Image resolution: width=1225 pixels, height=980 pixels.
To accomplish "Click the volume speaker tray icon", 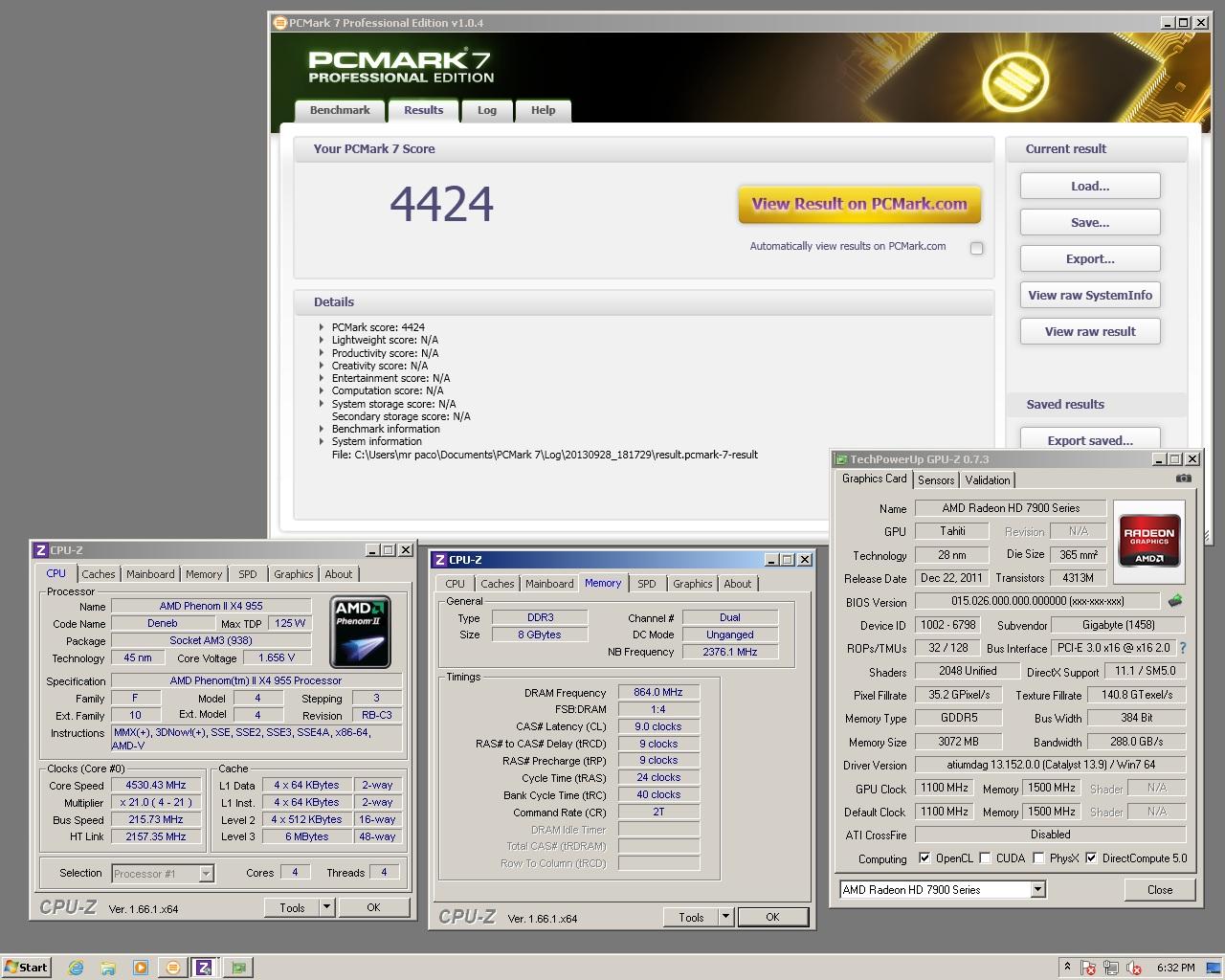I will tap(1134, 968).
